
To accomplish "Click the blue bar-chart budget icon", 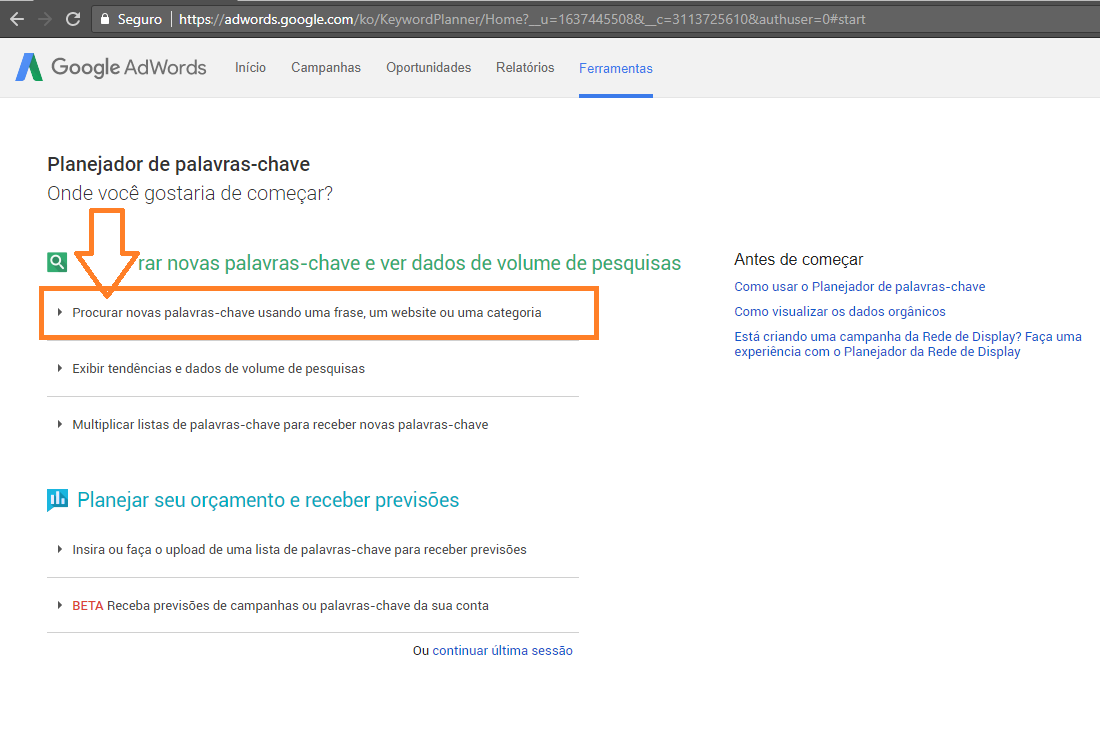I will pos(57,500).
